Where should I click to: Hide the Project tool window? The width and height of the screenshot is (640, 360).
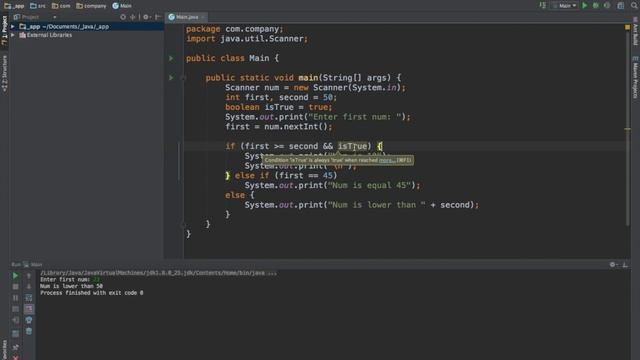157,17
